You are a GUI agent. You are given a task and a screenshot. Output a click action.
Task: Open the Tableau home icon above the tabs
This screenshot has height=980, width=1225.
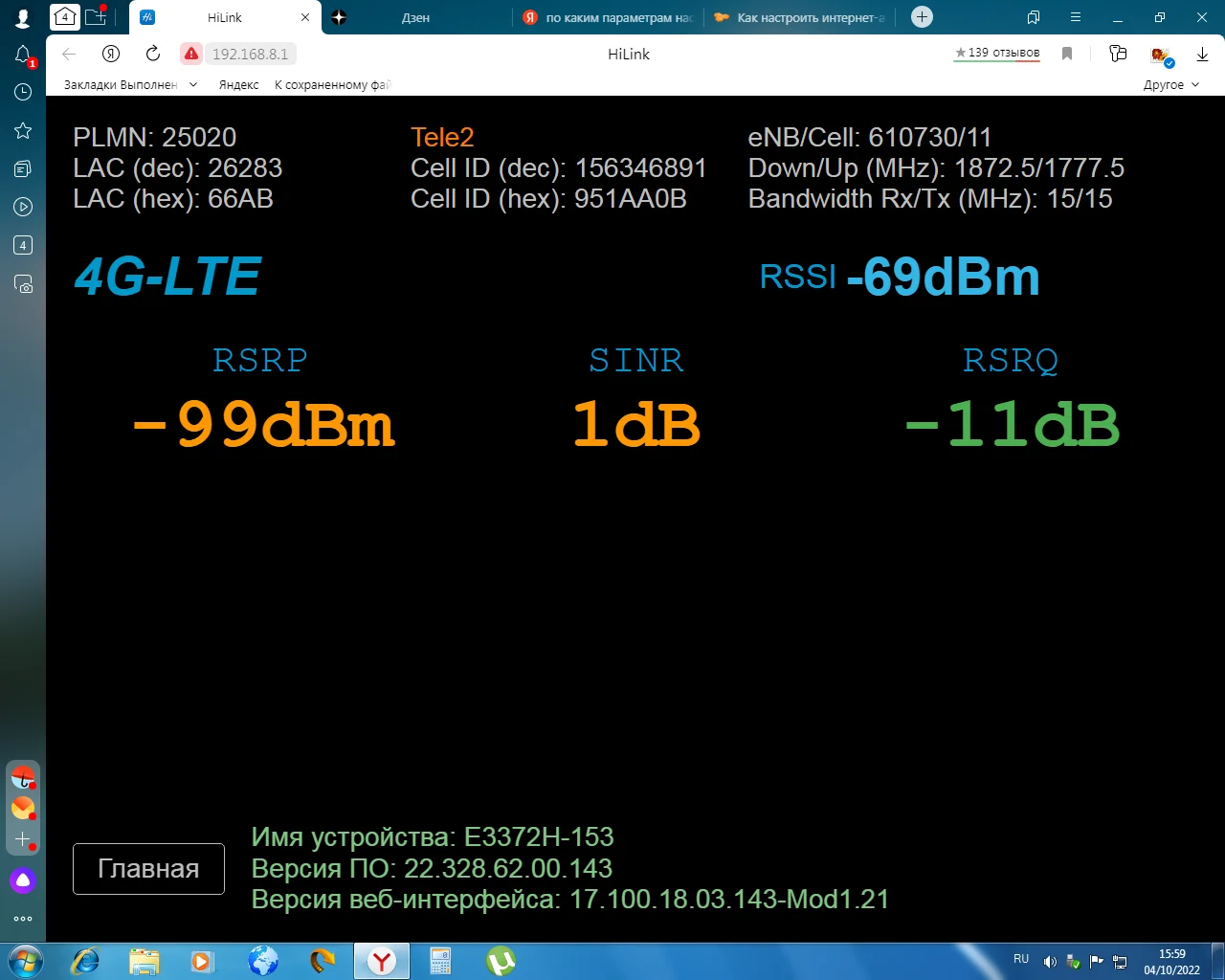64,16
